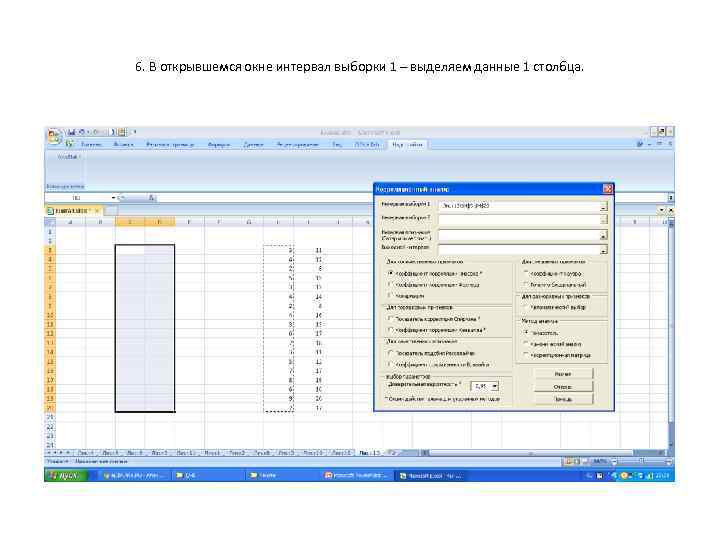Viewport: 720px width, 540px height.
Task: Click the fx insert function icon
Action: (152, 198)
